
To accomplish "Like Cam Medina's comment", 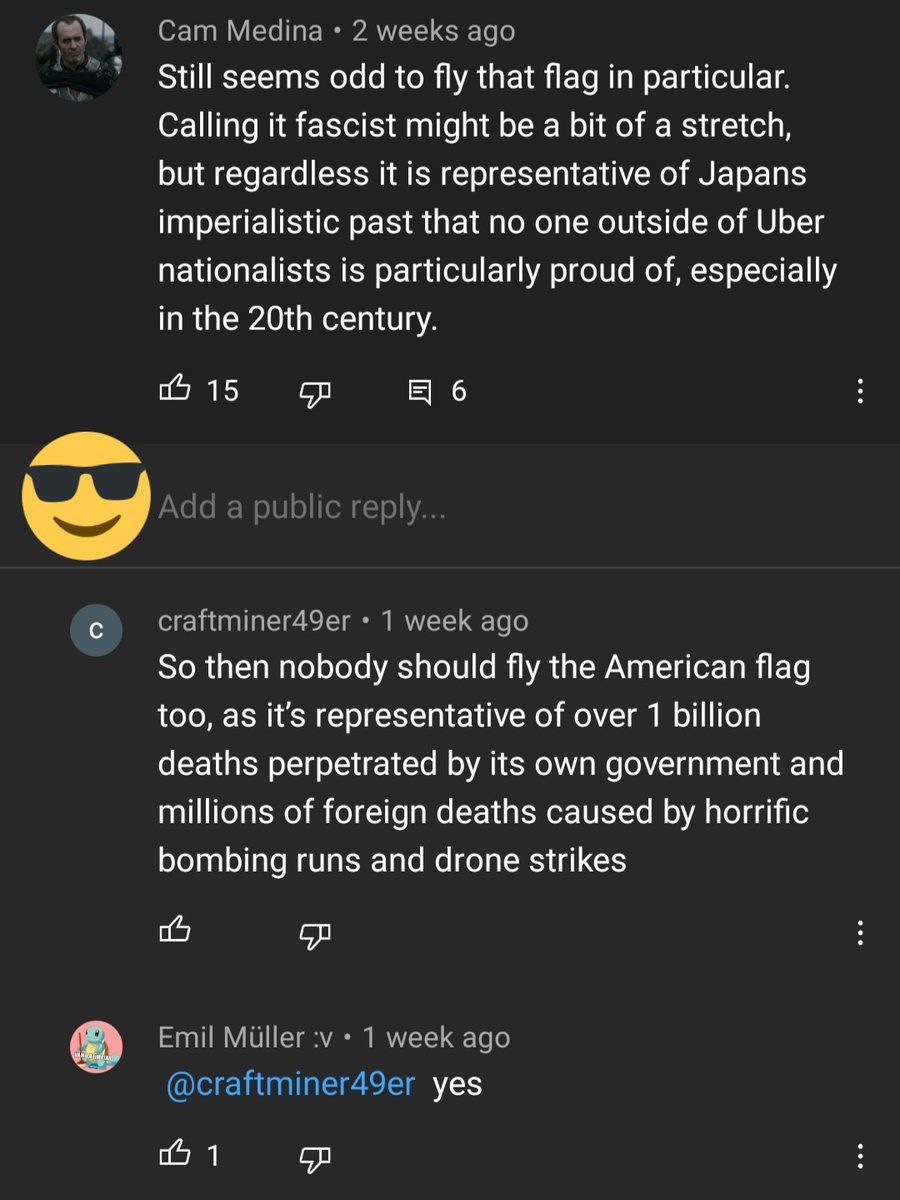I will coord(174,389).
